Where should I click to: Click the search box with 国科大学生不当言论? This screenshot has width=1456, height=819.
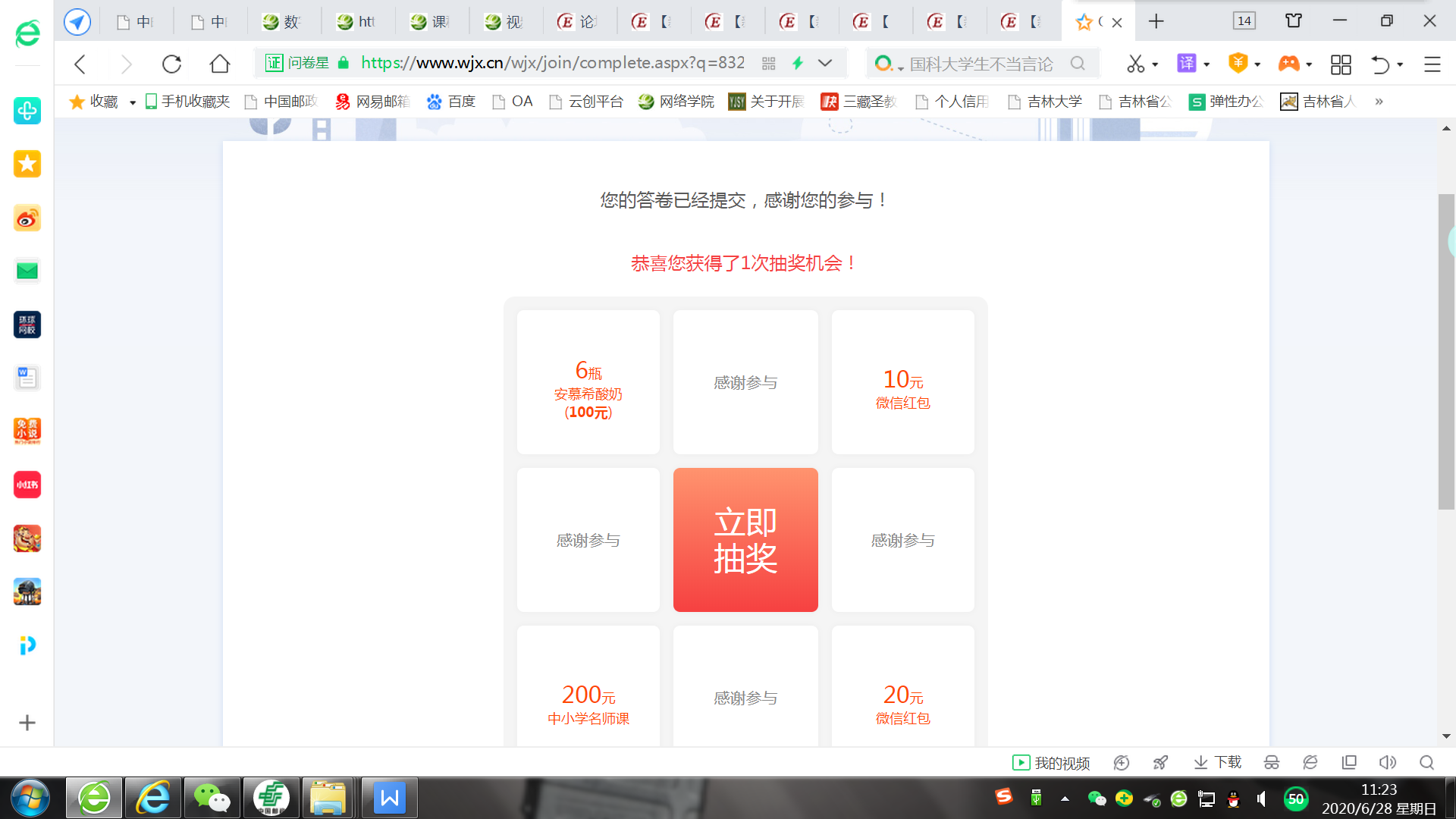click(981, 64)
